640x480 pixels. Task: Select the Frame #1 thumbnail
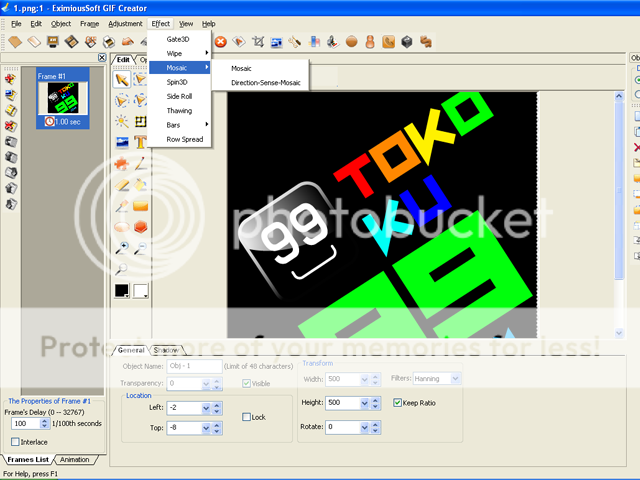pos(63,98)
